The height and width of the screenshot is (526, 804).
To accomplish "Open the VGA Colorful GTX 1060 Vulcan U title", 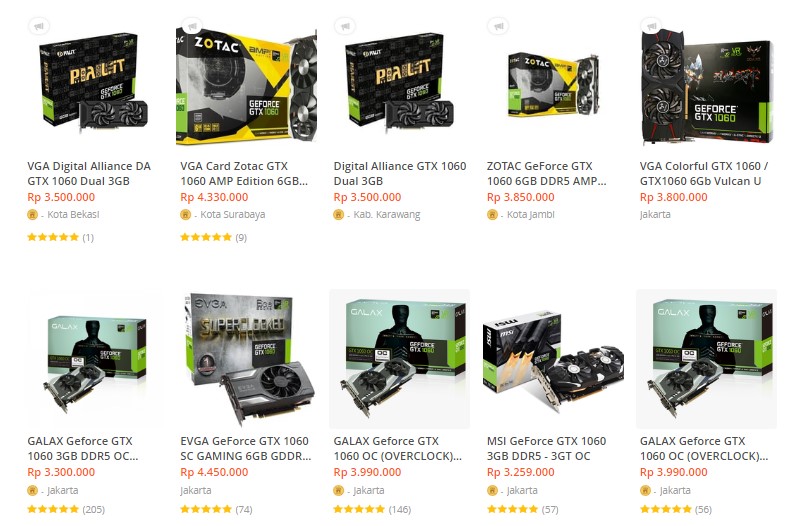I will click(x=704, y=173).
